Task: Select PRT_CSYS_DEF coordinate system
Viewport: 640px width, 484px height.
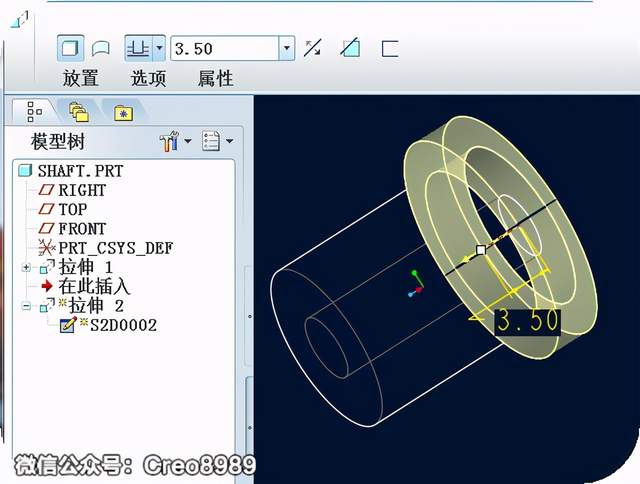Action: (x=116, y=248)
